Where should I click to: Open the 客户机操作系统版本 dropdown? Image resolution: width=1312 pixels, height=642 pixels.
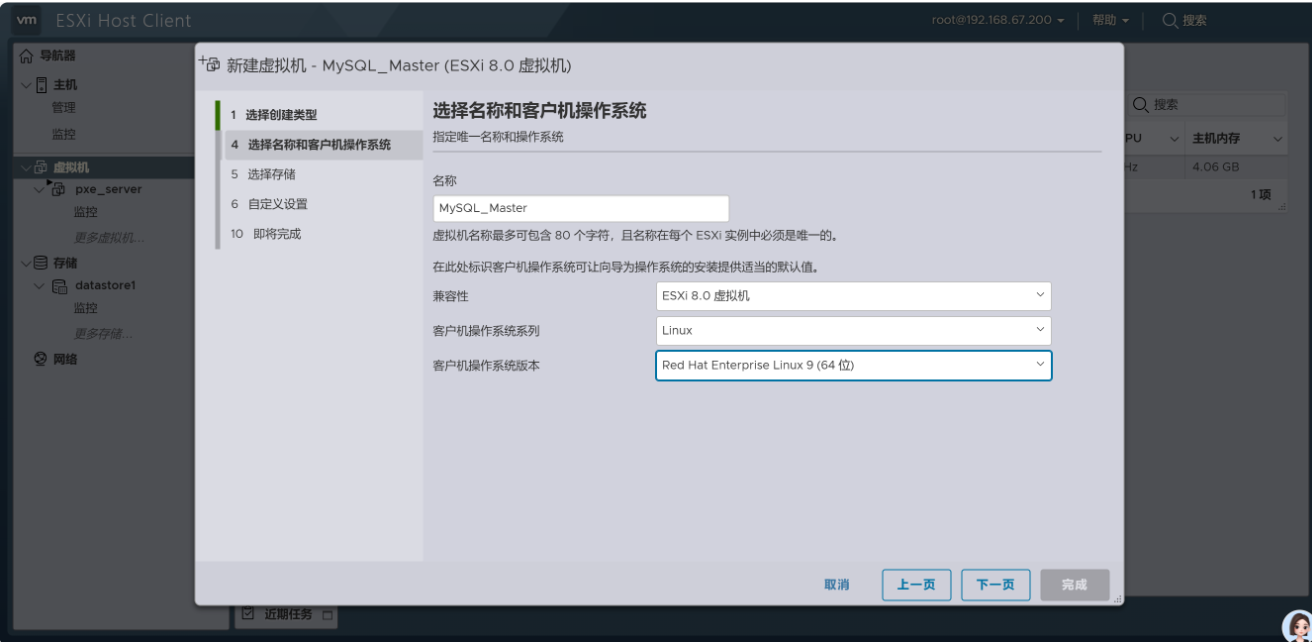pyautogui.click(x=853, y=365)
